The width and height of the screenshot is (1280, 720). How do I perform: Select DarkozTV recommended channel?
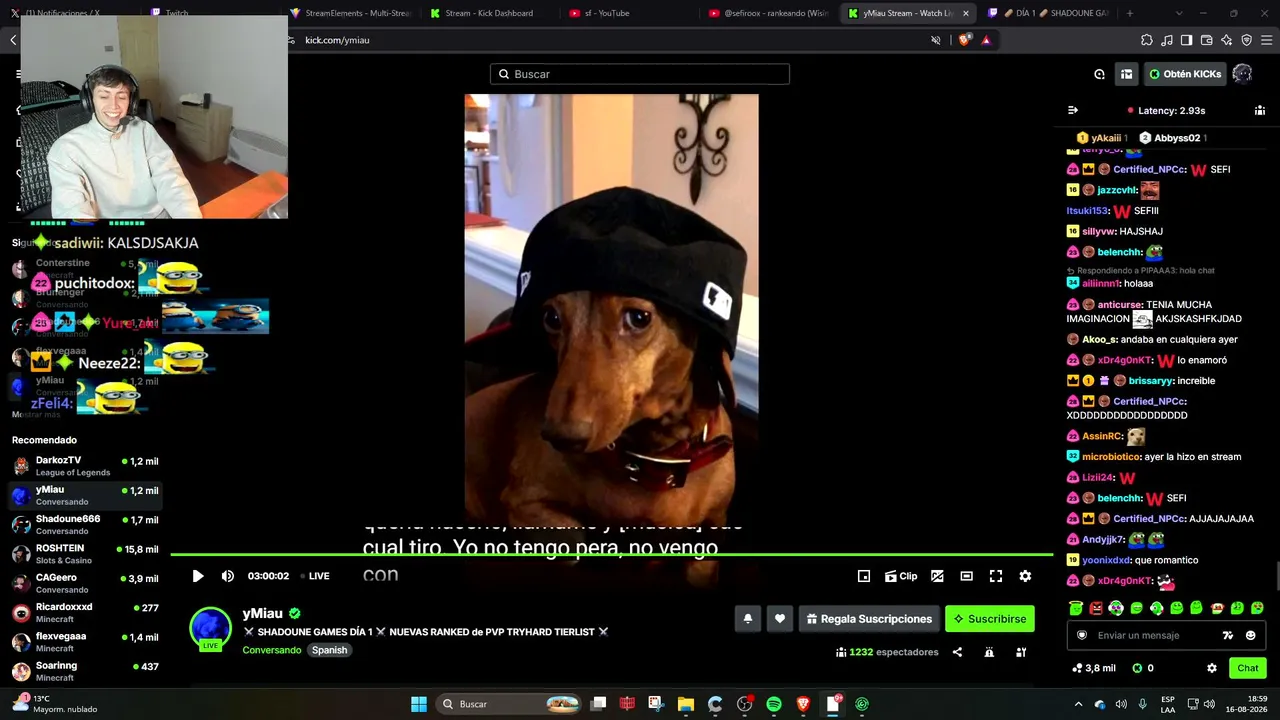85,466
